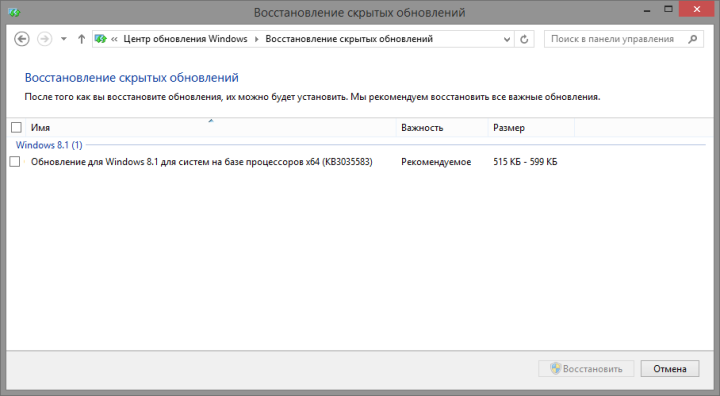Go up one level with the Up arrow

pyautogui.click(x=81, y=39)
